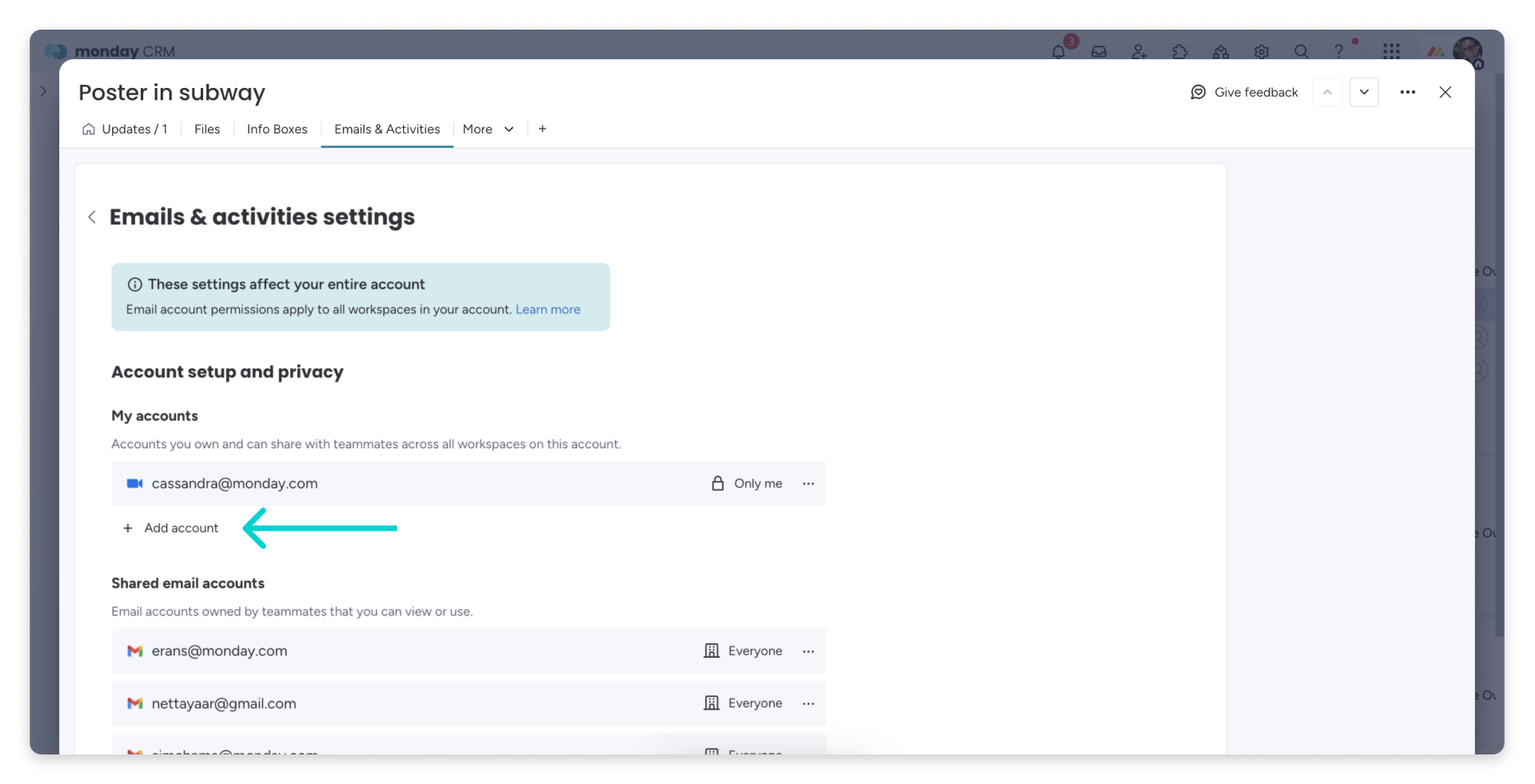Go to previous item arrow
This screenshot has width=1535, height=784.
[x=1327, y=92]
